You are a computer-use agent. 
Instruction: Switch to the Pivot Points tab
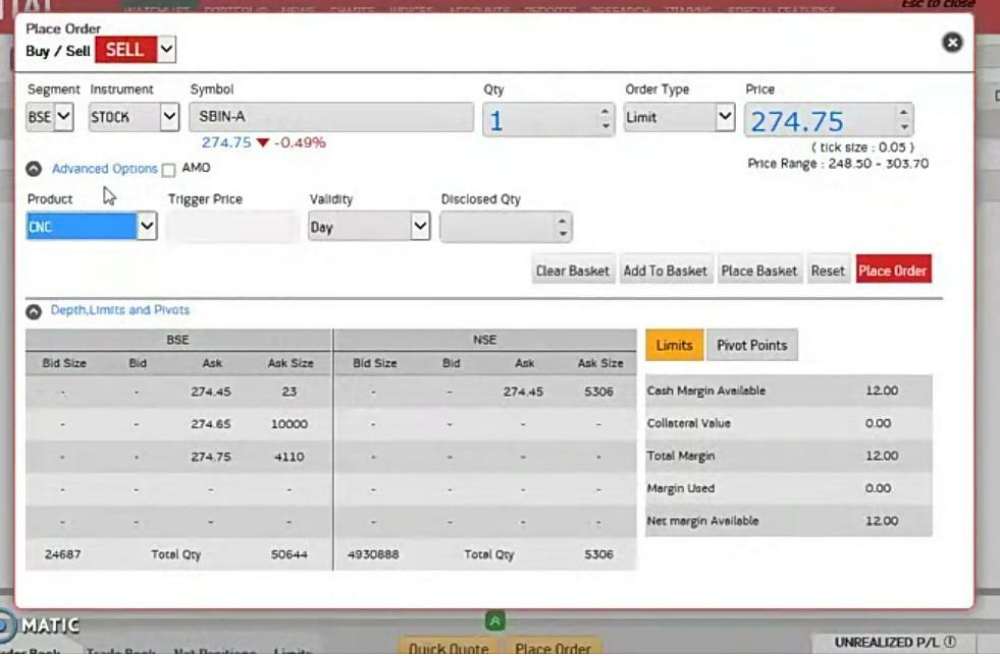coord(752,345)
